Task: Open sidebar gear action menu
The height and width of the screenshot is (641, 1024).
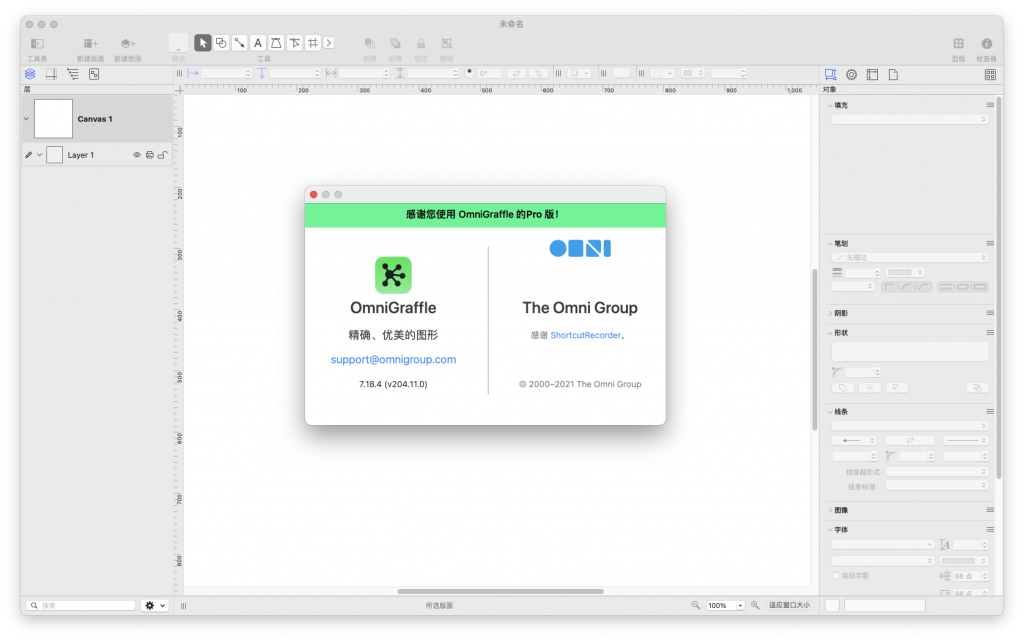Action: [x=155, y=606]
